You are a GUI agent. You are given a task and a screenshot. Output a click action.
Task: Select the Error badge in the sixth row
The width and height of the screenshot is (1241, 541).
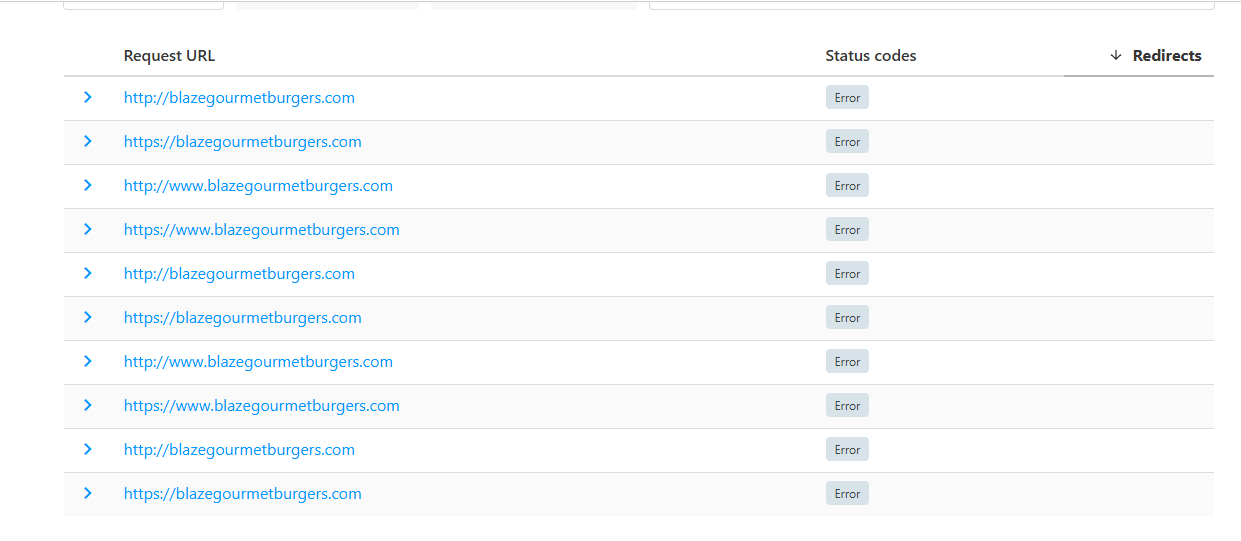coord(847,318)
